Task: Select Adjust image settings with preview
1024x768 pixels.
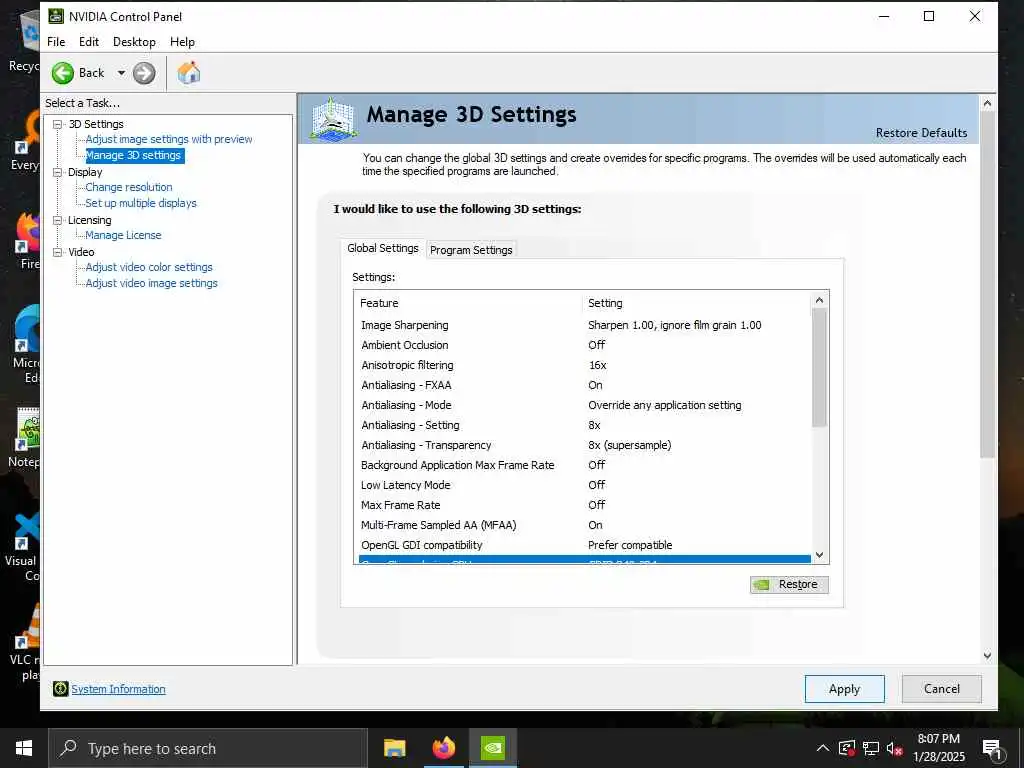Action: pyautogui.click(x=168, y=139)
